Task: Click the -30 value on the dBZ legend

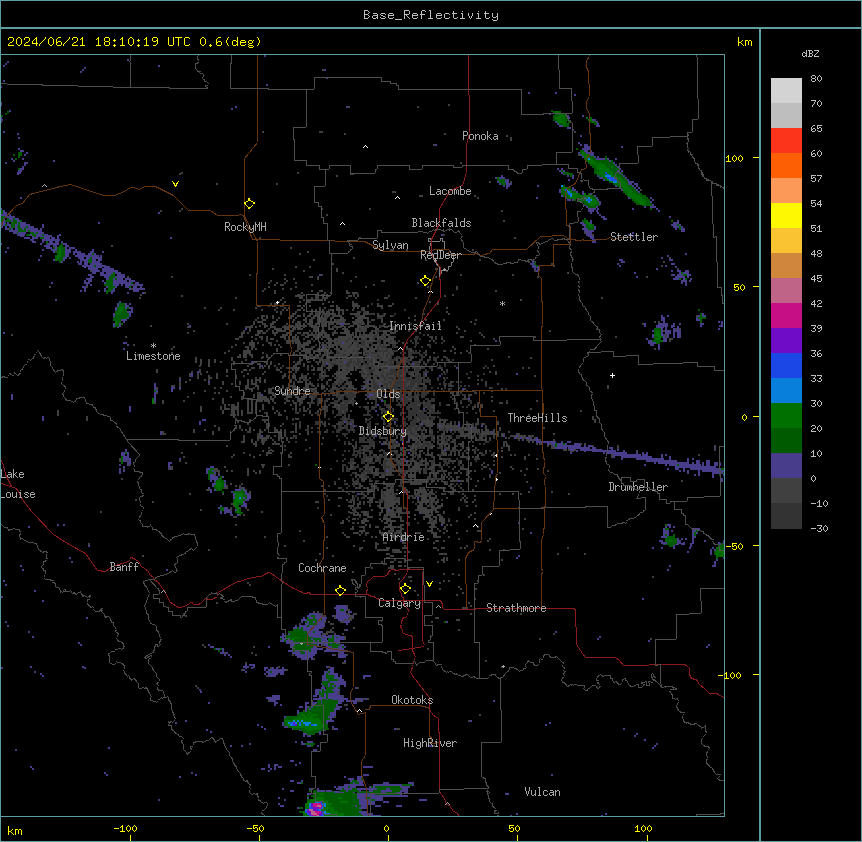Action: 819,529
